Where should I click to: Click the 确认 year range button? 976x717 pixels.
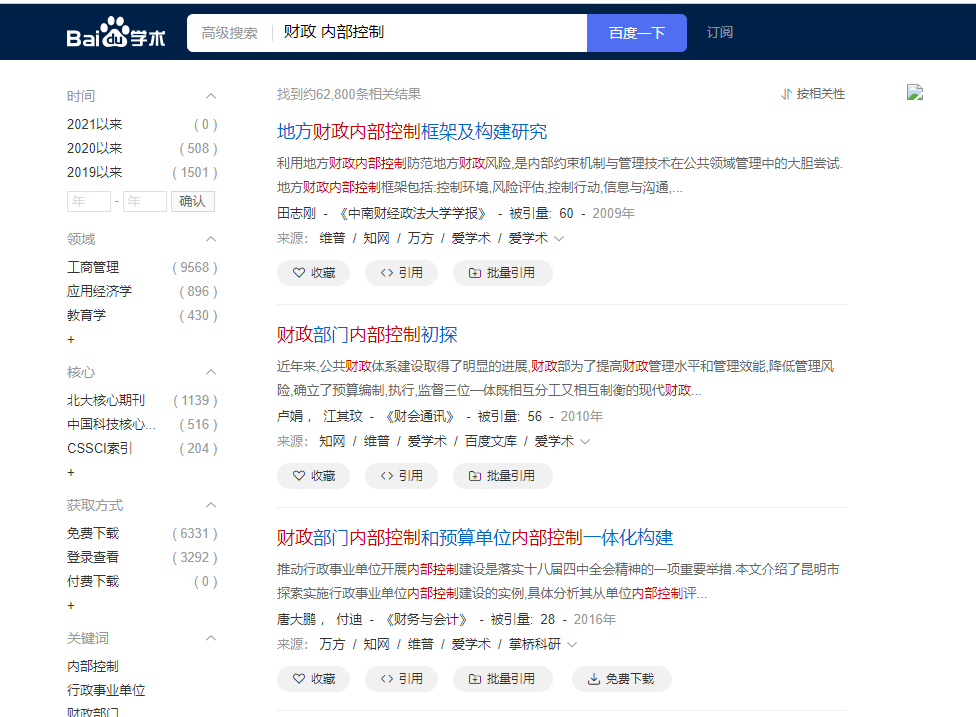[x=192, y=201]
